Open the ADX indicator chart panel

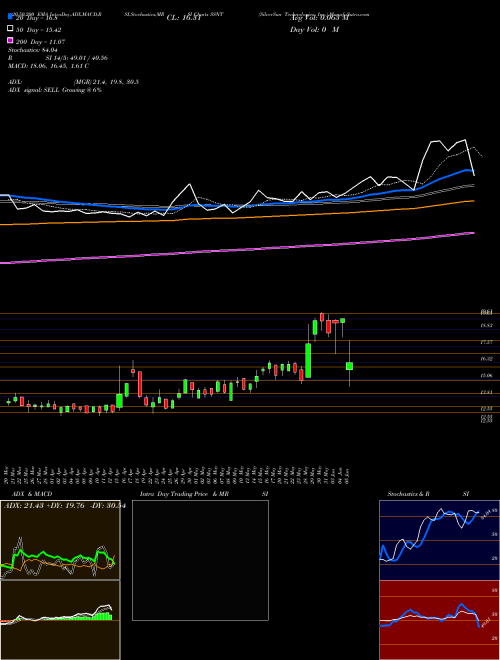tap(60, 540)
